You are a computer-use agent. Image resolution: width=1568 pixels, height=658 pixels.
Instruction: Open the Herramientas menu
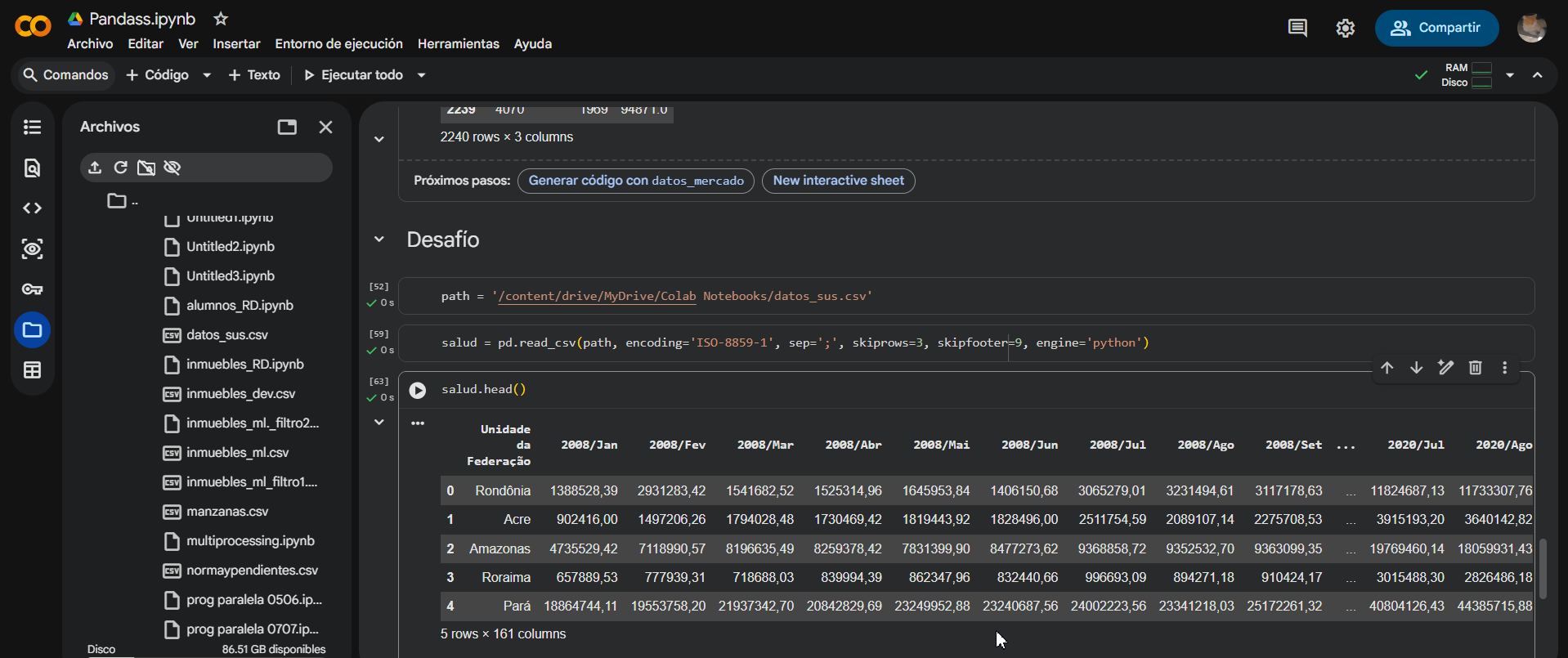coord(458,44)
